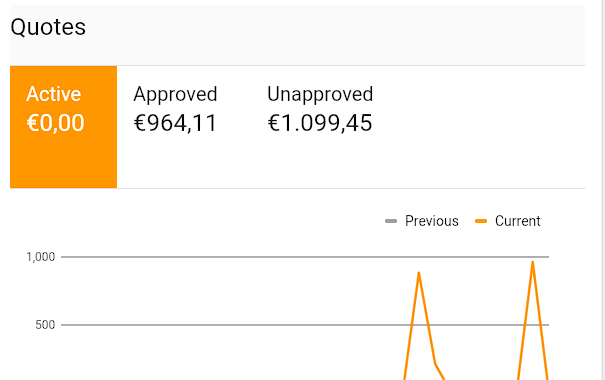The image size is (605, 380).
Task: Open the Unapproved quotes tab
Action: point(320,127)
